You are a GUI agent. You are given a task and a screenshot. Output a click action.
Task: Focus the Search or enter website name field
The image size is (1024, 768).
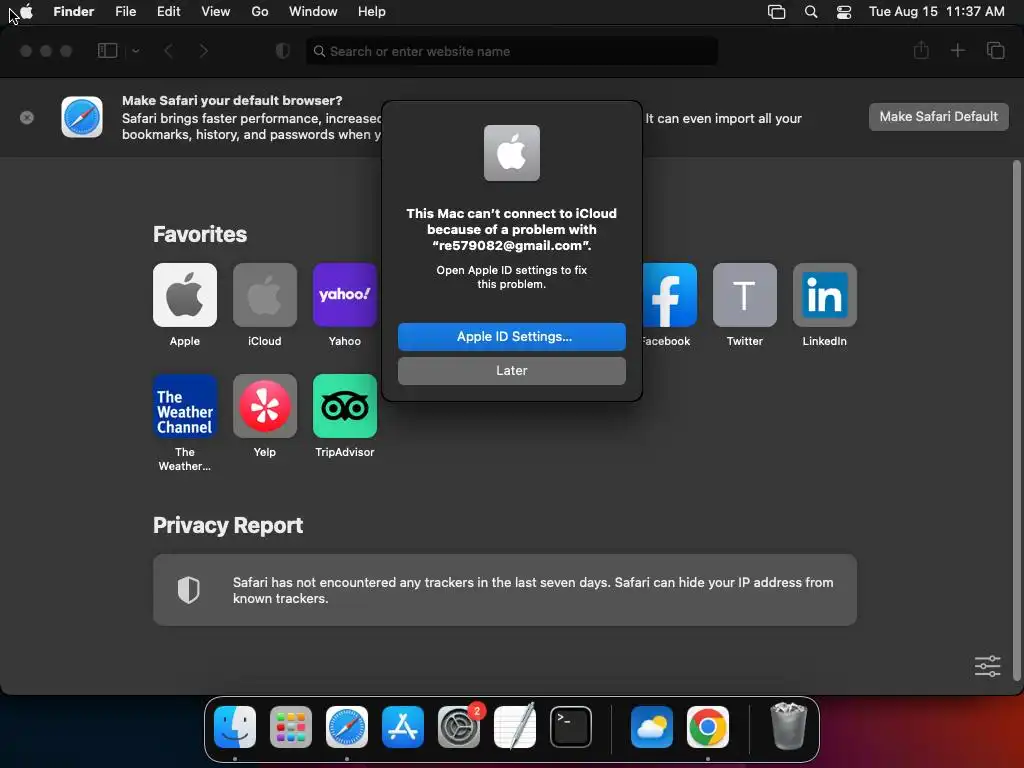coord(511,51)
